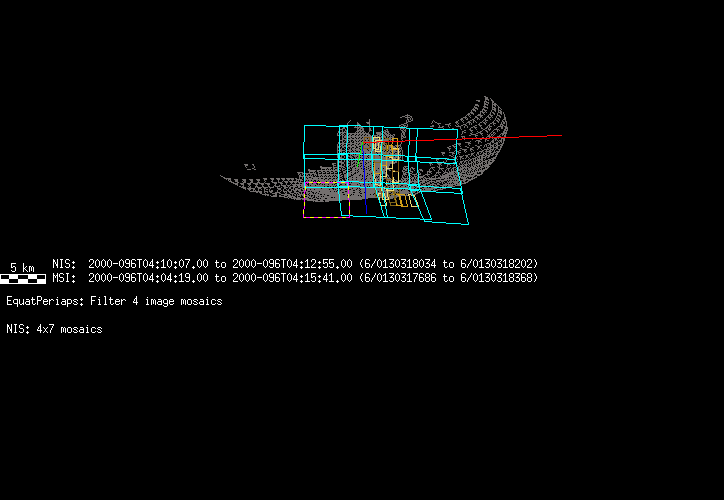Click the blue vertical axis line
The image size is (724, 500).
tap(365, 179)
